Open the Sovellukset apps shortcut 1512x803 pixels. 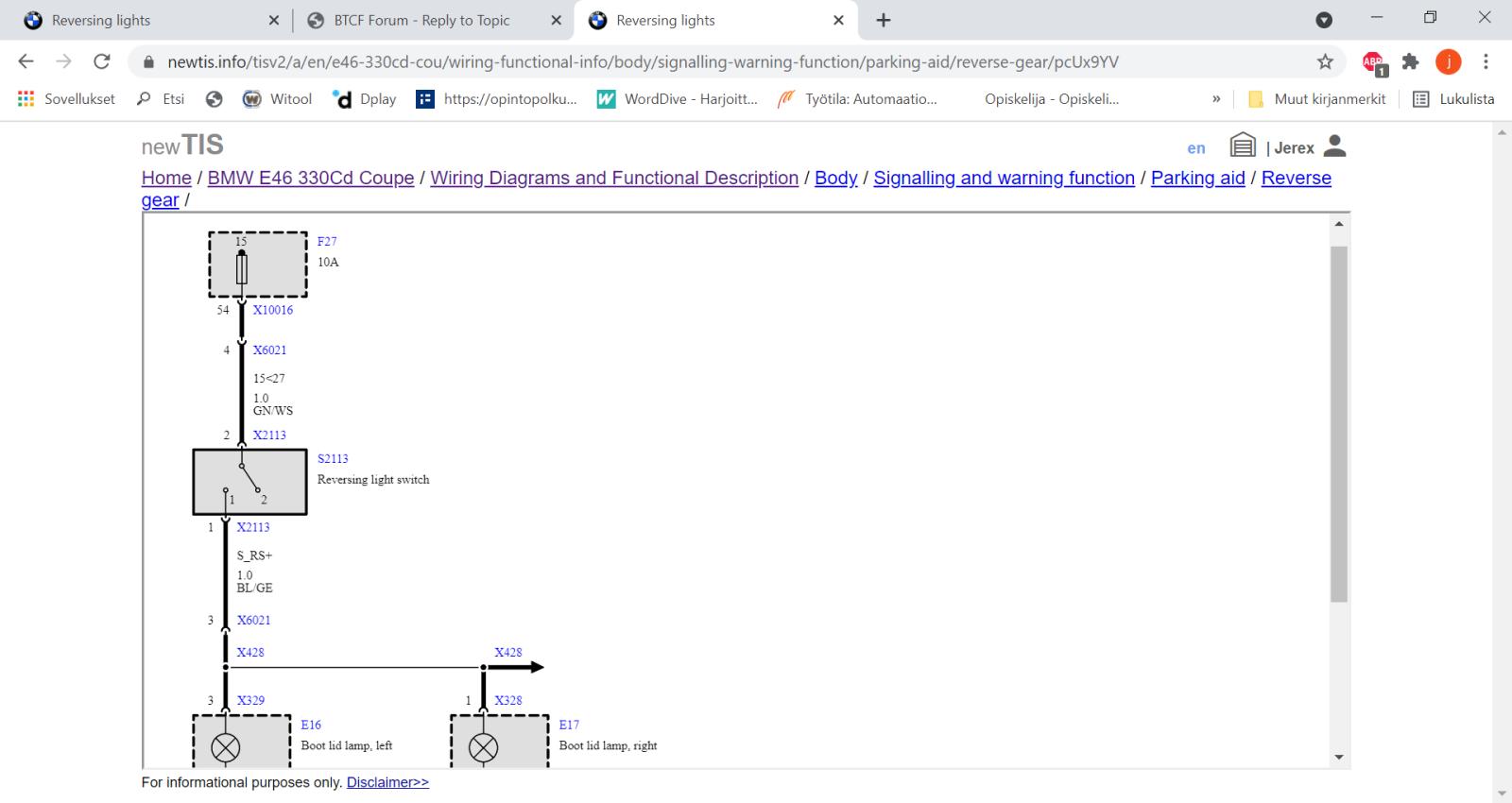pos(66,98)
